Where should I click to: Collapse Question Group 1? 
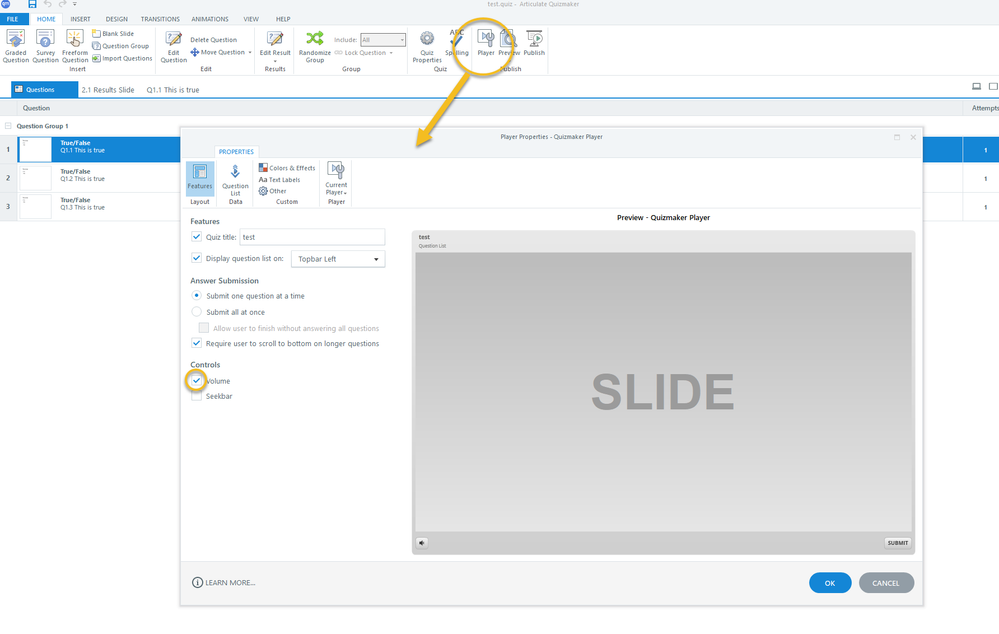(8, 126)
